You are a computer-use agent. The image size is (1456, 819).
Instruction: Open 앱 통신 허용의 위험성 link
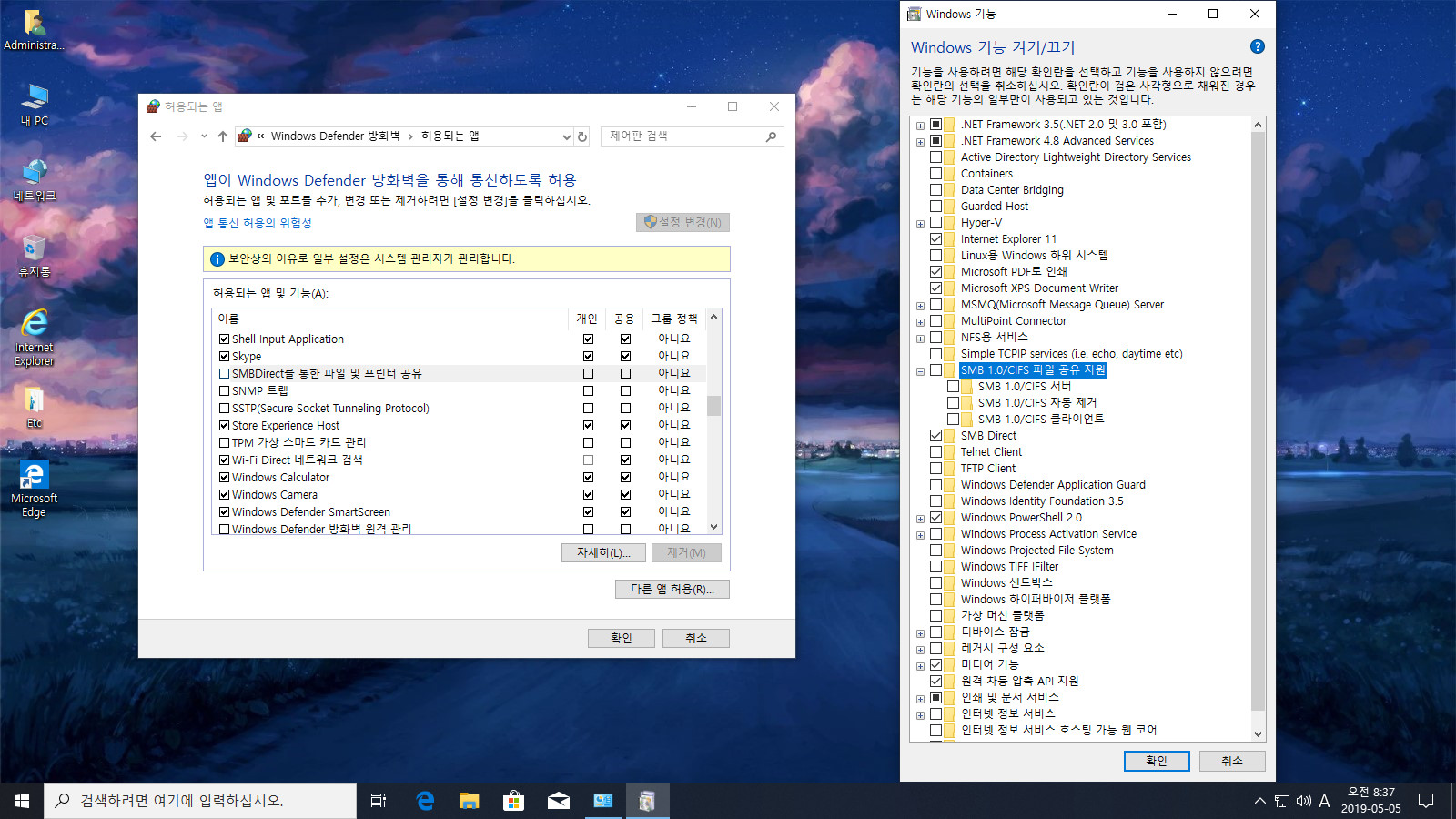pyautogui.click(x=258, y=223)
